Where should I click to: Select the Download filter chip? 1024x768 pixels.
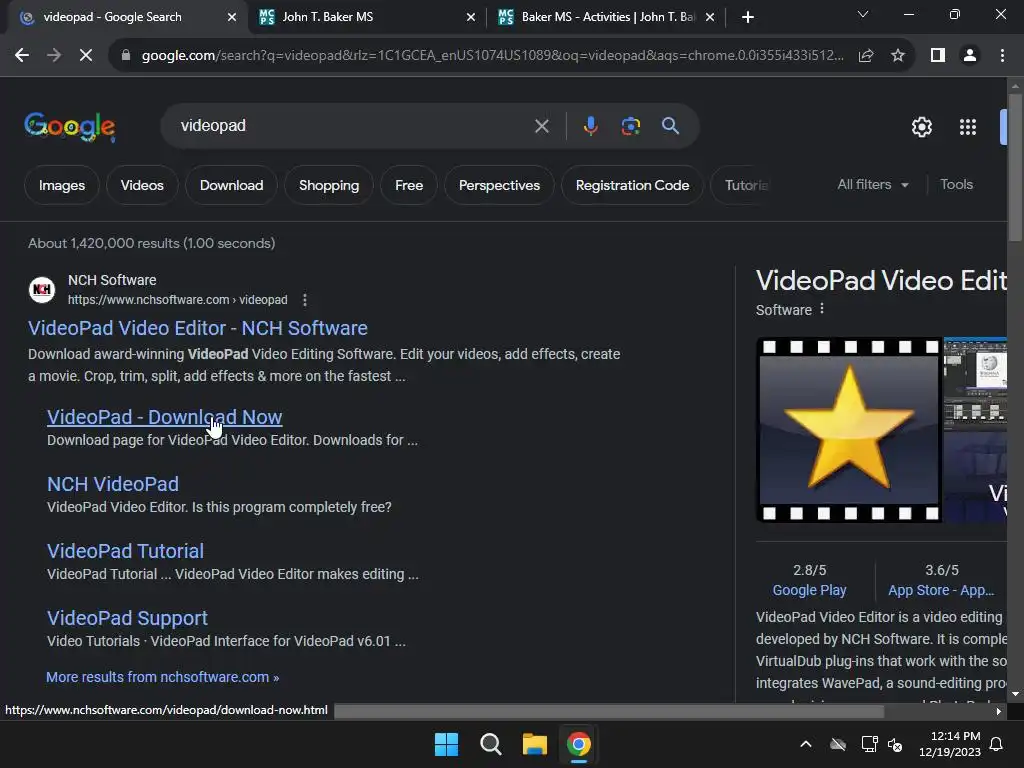231,185
